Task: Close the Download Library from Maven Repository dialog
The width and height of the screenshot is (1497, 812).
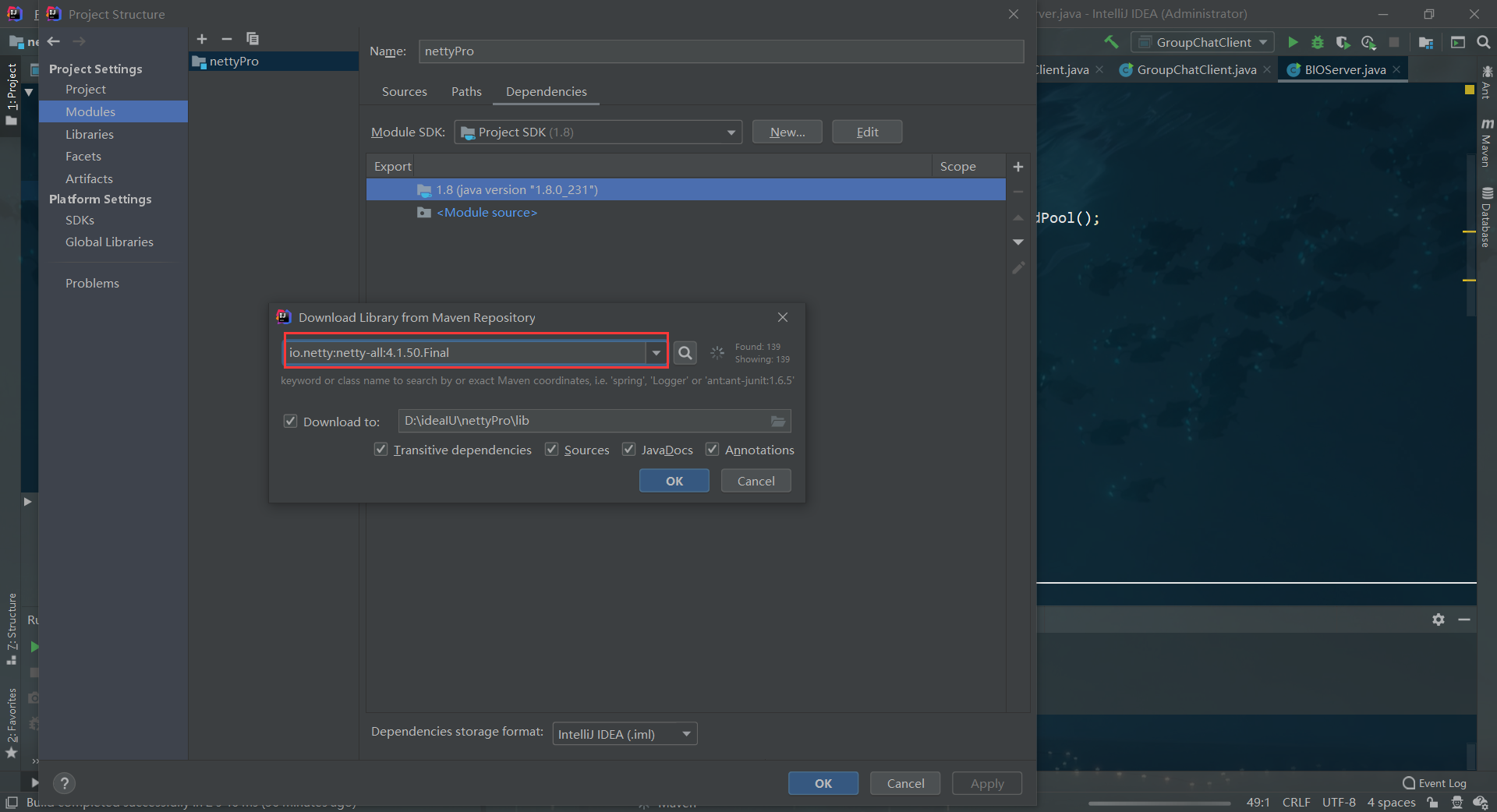Action: 783,317
